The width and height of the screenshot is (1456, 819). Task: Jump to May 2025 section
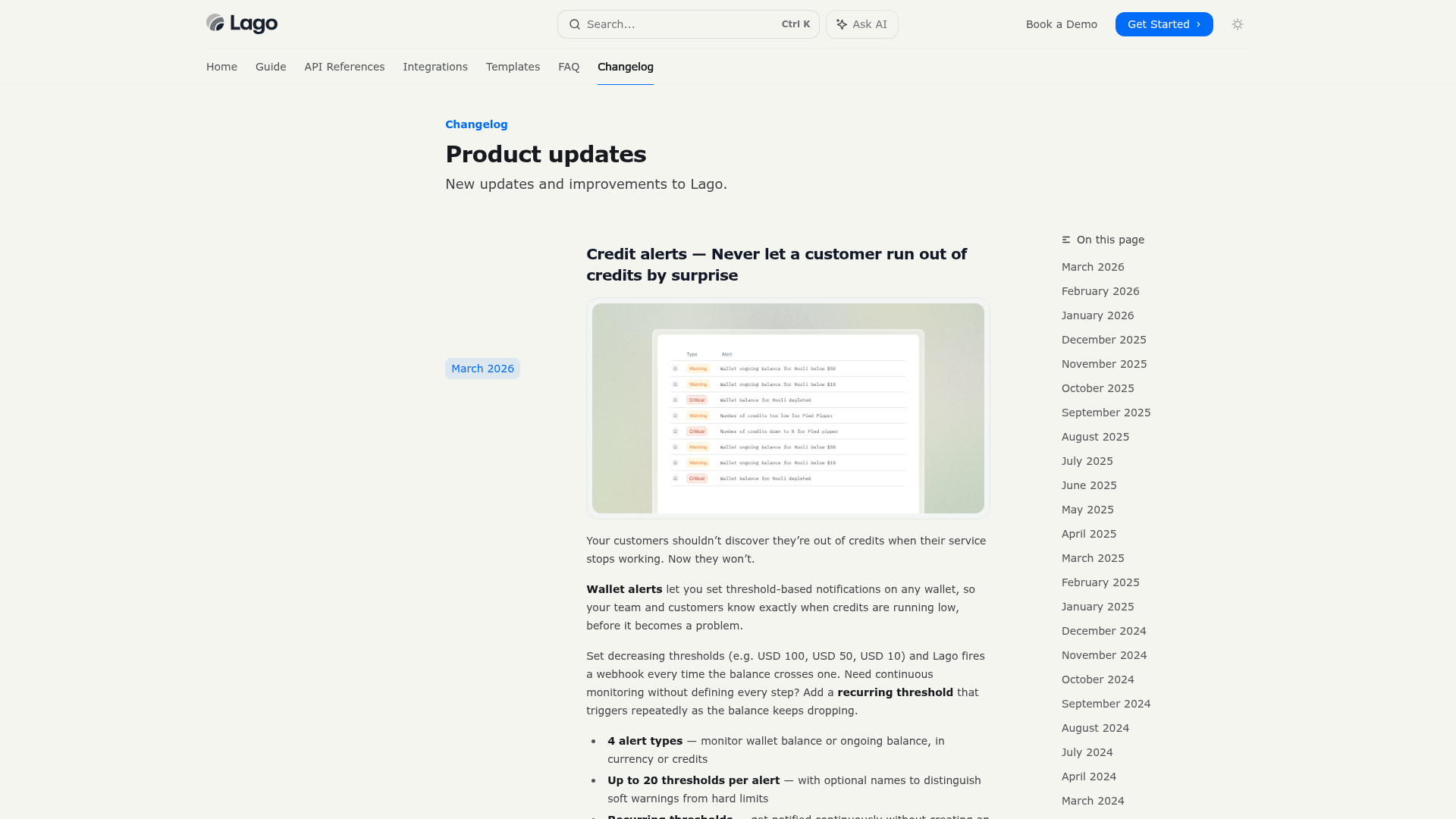tap(1087, 510)
